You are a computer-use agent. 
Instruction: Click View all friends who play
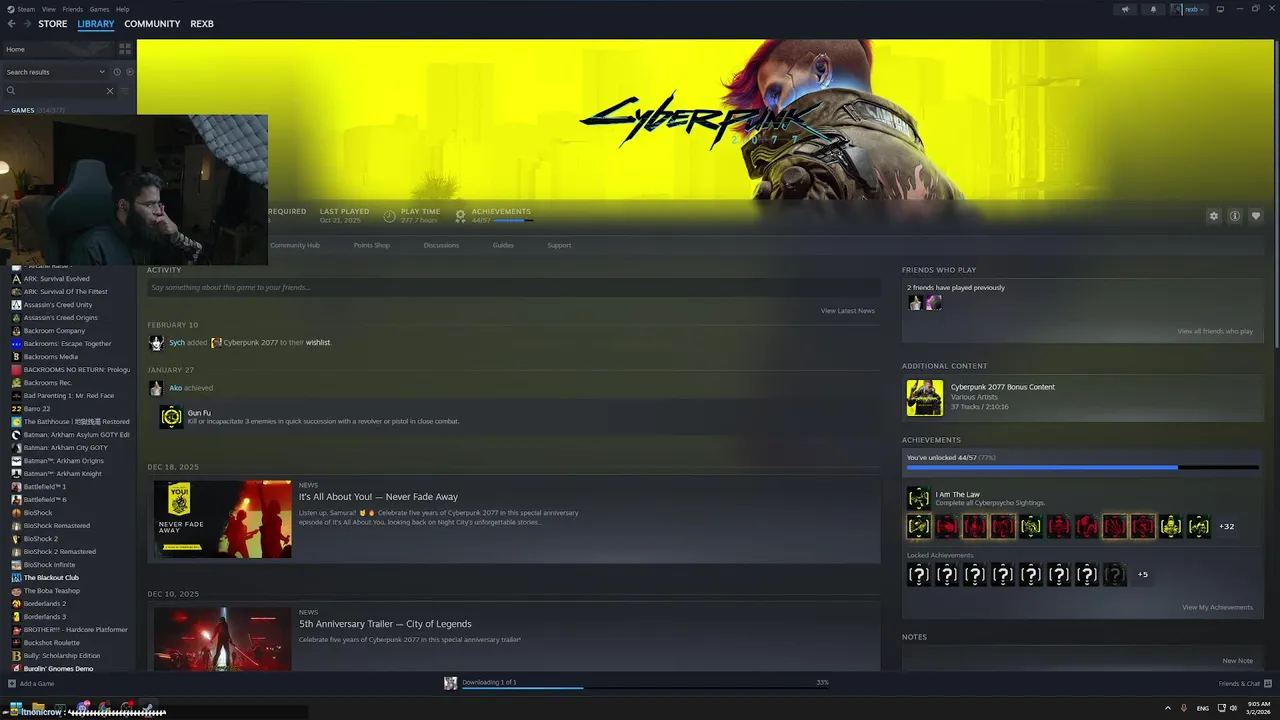pyautogui.click(x=1215, y=331)
